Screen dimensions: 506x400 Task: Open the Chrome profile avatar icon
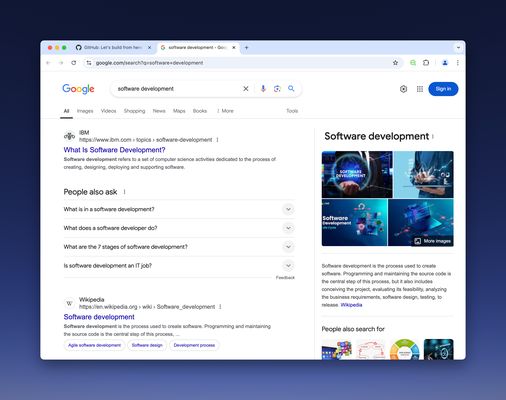point(445,63)
